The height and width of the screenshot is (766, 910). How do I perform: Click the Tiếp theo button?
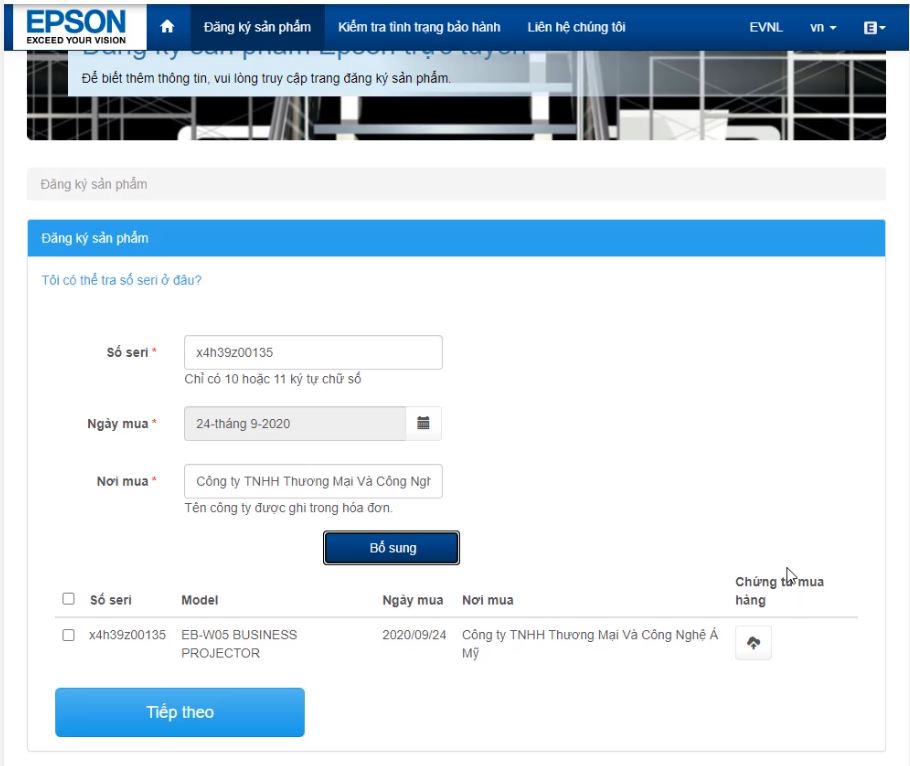(x=180, y=712)
